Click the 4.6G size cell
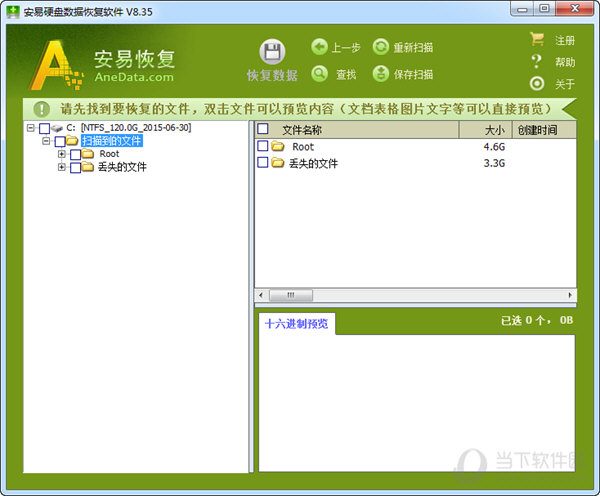 click(x=494, y=147)
